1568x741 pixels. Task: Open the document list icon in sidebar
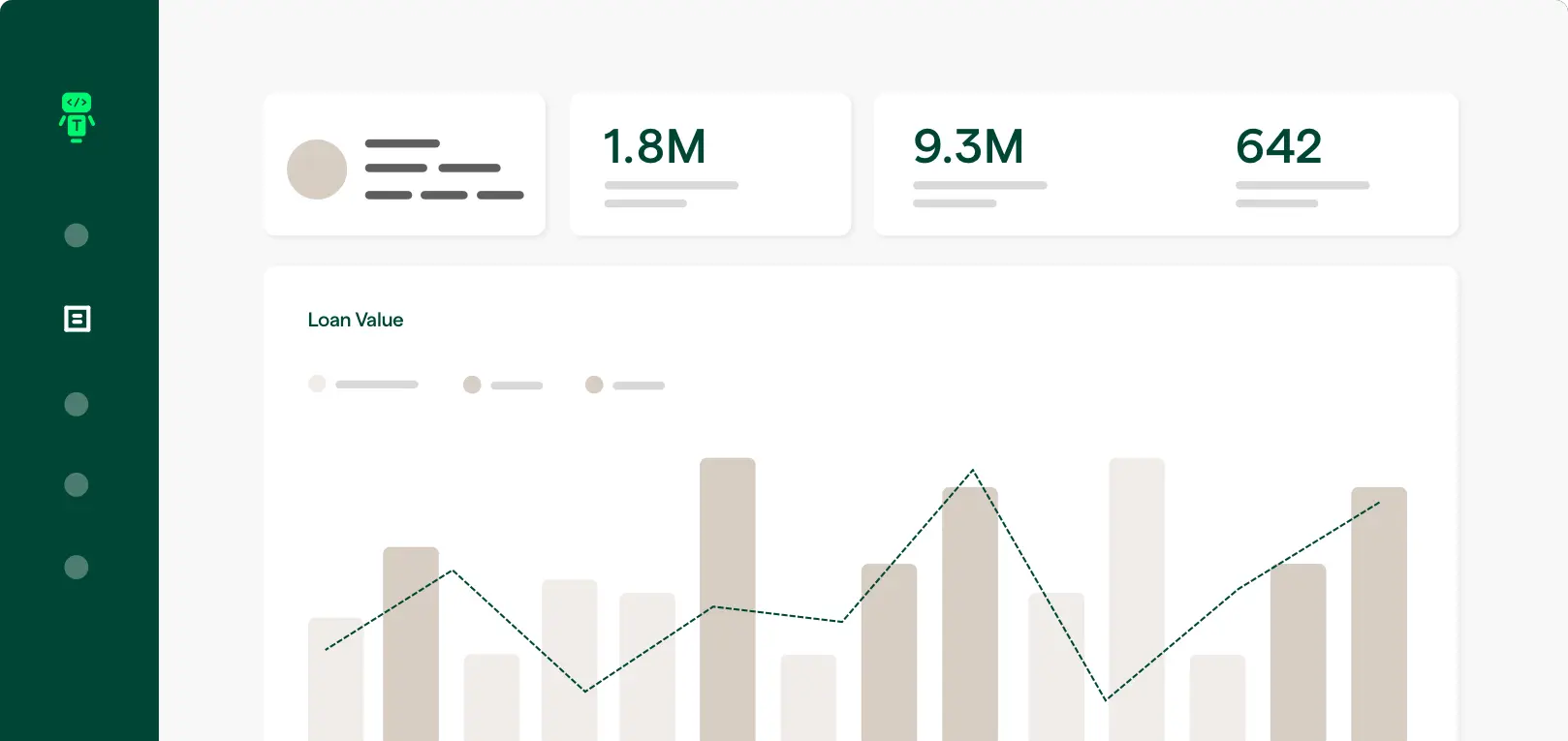click(x=77, y=319)
